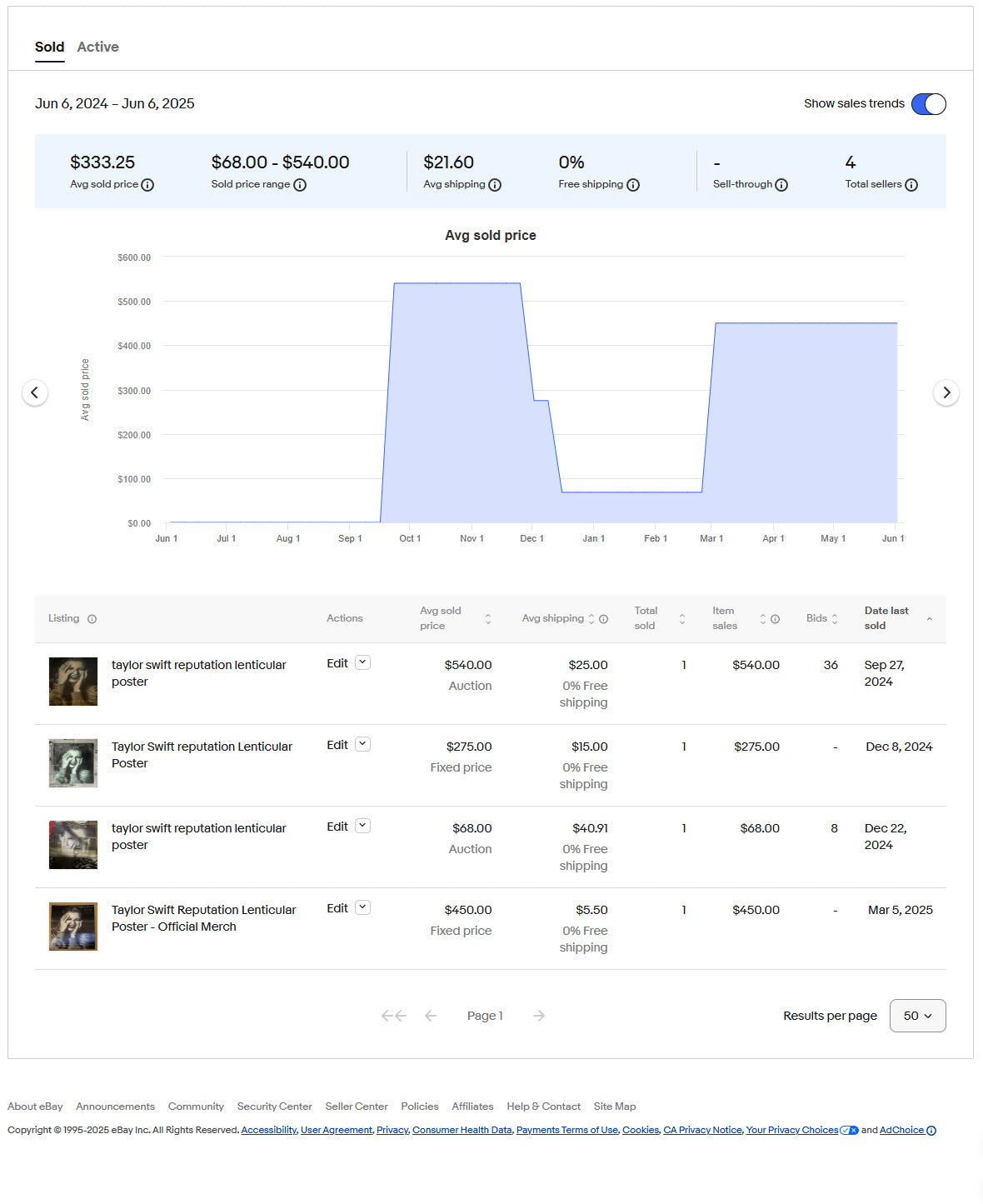Image resolution: width=983 pixels, height=1204 pixels.
Task: Open info icon beside Total sellers
Action: (911, 185)
